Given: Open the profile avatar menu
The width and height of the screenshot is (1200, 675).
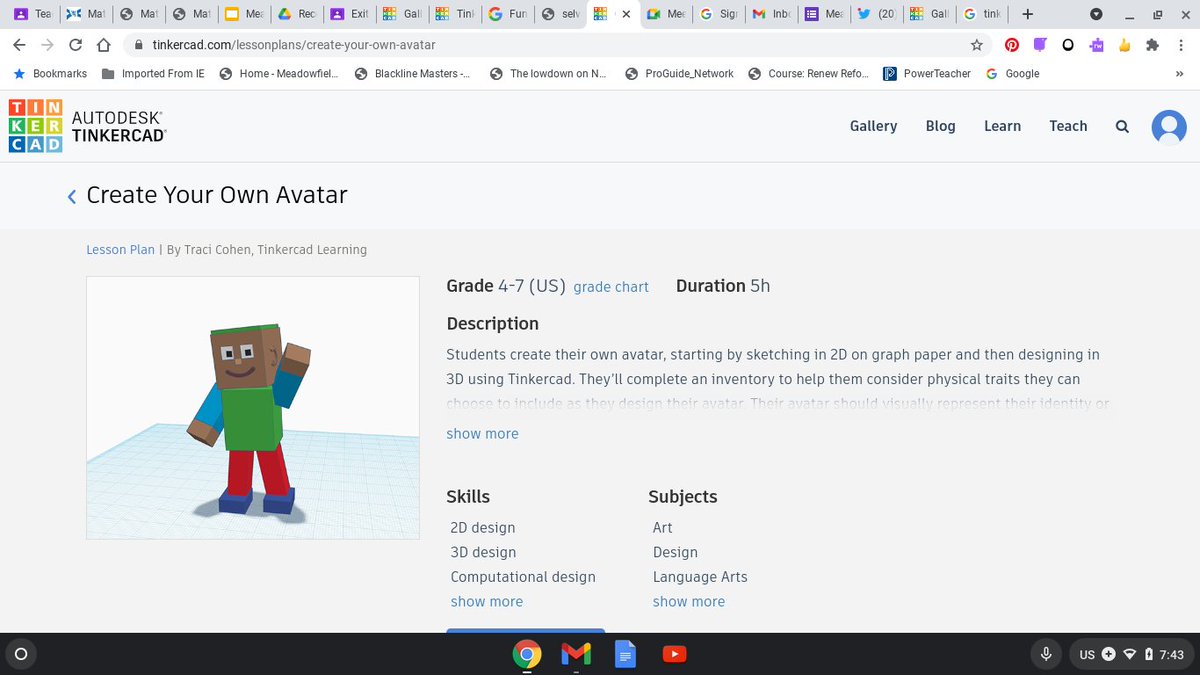Looking at the screenshot, I should [x=1169, y=127].
